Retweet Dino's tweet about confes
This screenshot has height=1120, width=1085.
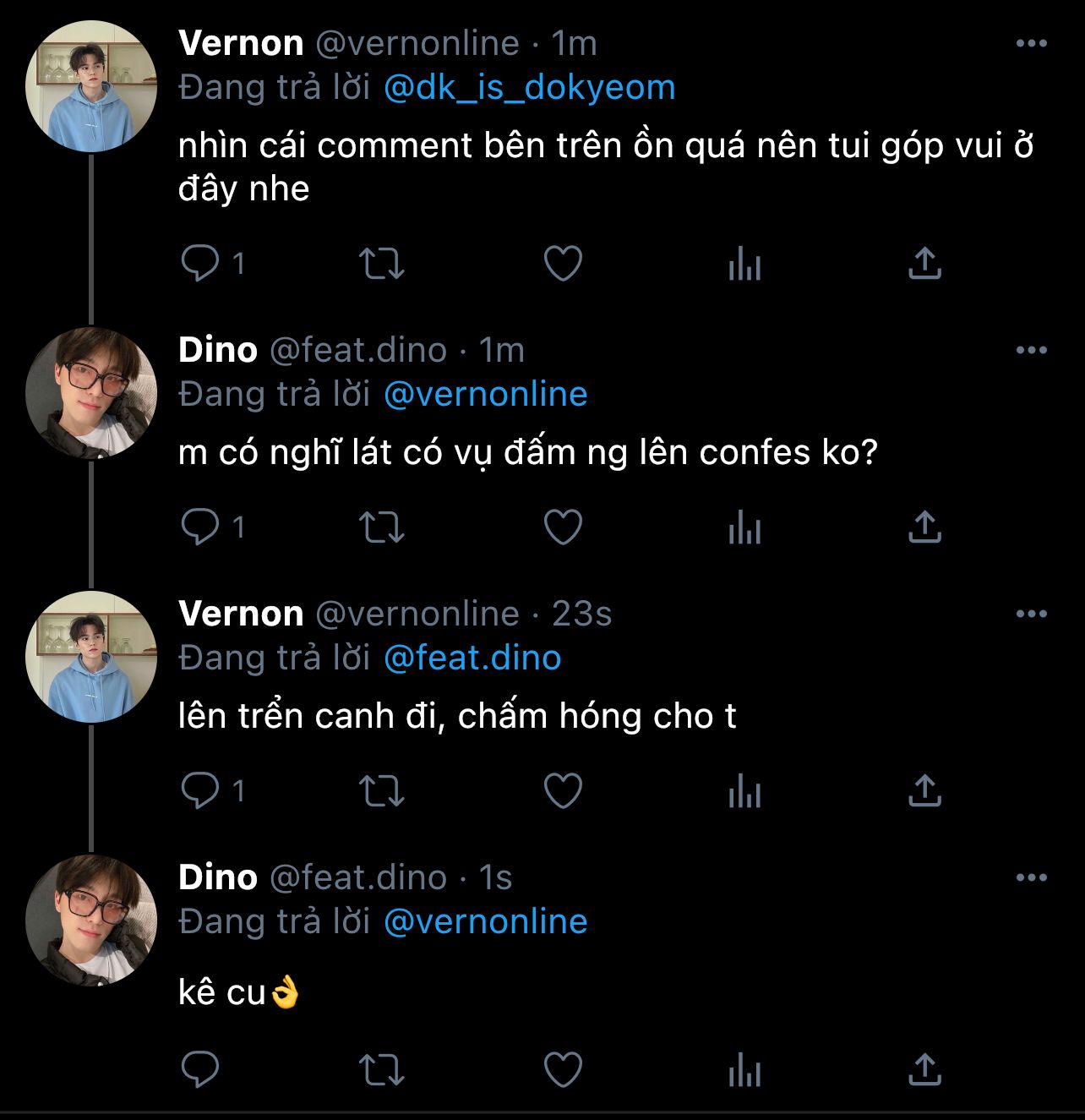click(x=382, y=527)
